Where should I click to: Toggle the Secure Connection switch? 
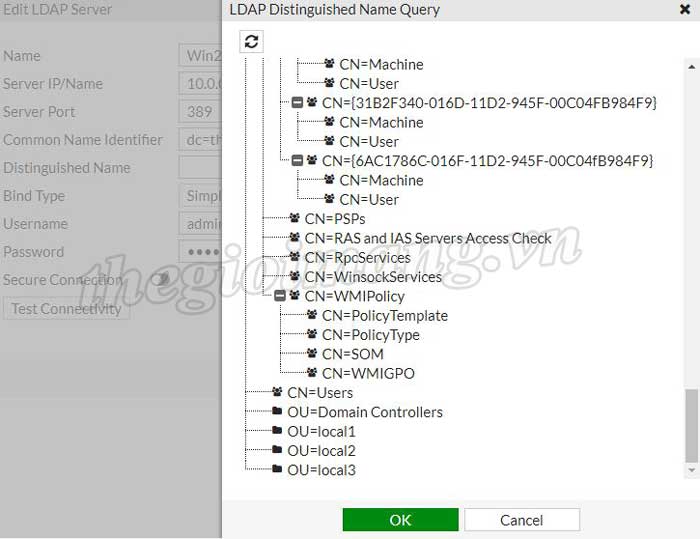(x=160, y=280)
